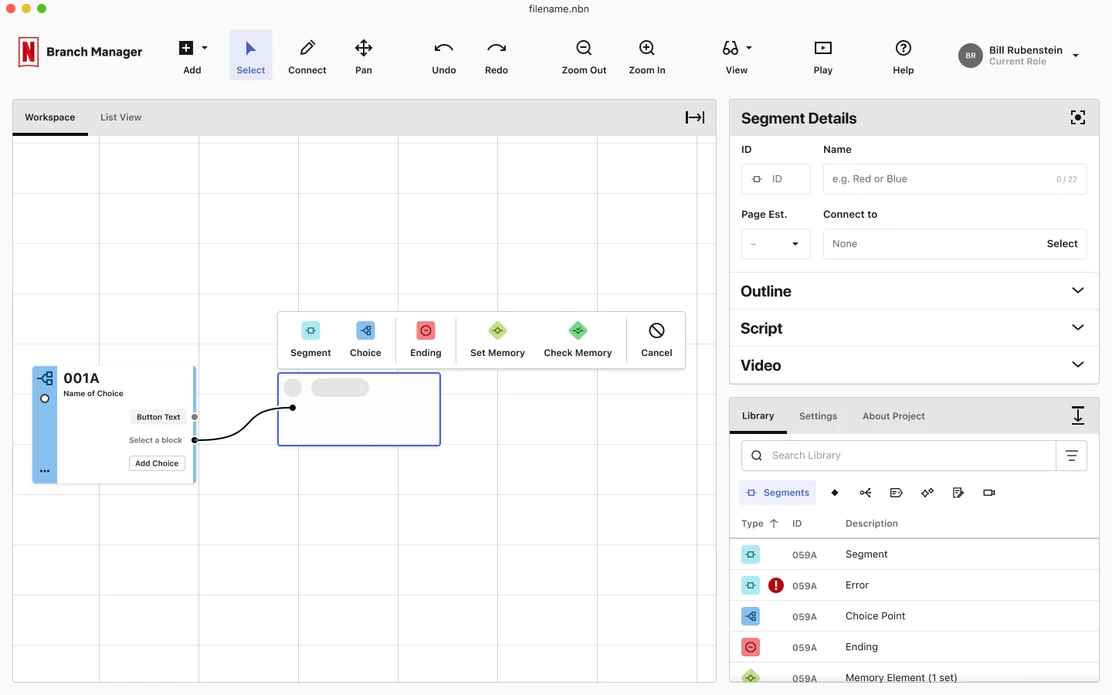Expand the Outline section
This screenshot has height=695, width=1112.
(x=914, y=291)
